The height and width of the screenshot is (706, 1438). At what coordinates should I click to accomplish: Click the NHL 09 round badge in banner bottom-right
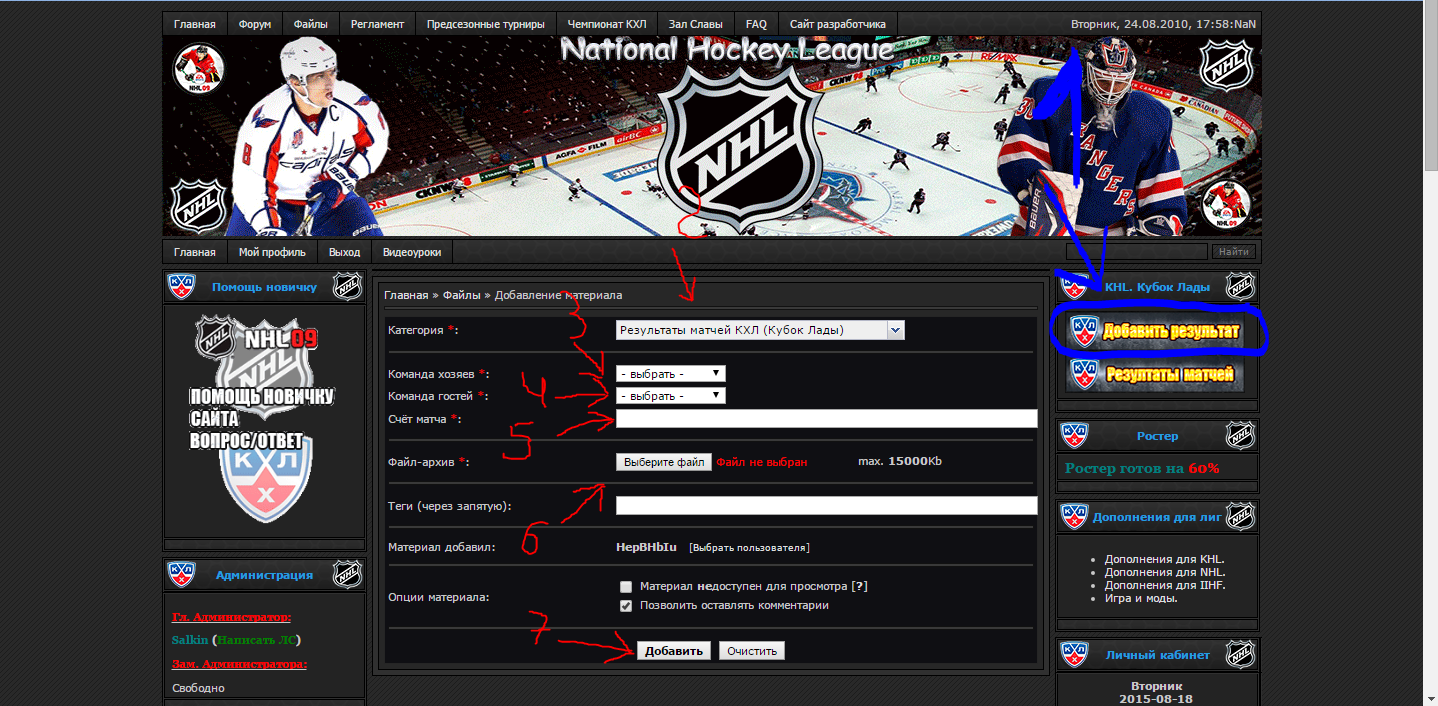1226,206
